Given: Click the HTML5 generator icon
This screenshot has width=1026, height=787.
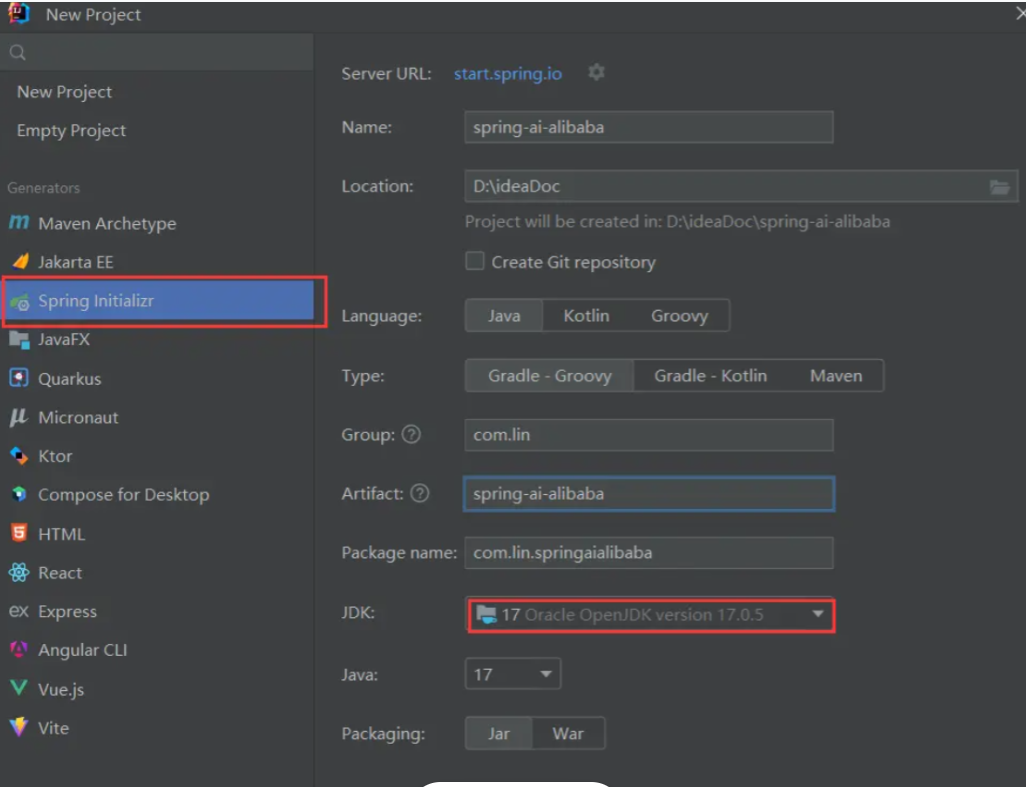Looking at the screenshot, I should click(19, 533).
